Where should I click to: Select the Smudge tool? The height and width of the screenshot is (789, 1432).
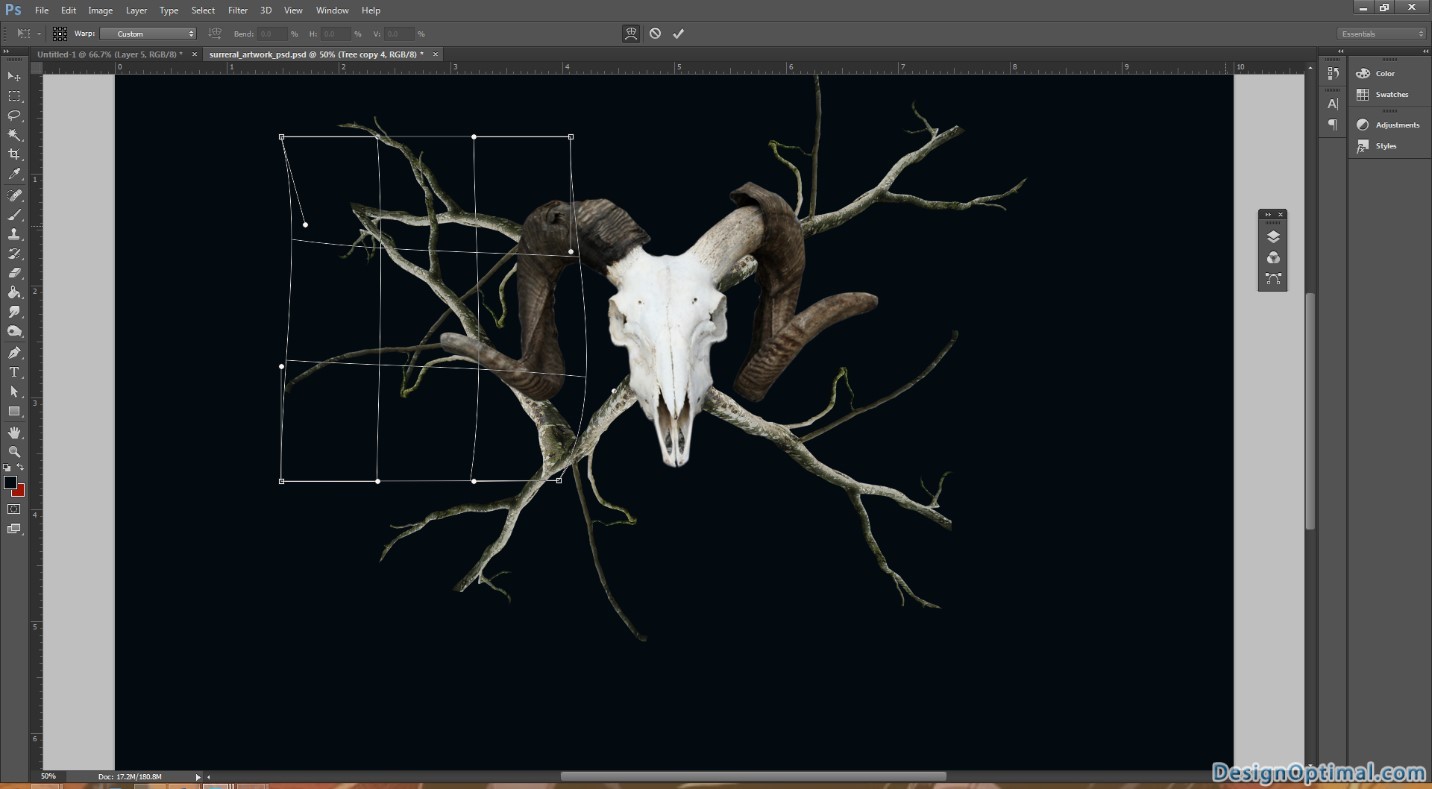coord(14,312)
